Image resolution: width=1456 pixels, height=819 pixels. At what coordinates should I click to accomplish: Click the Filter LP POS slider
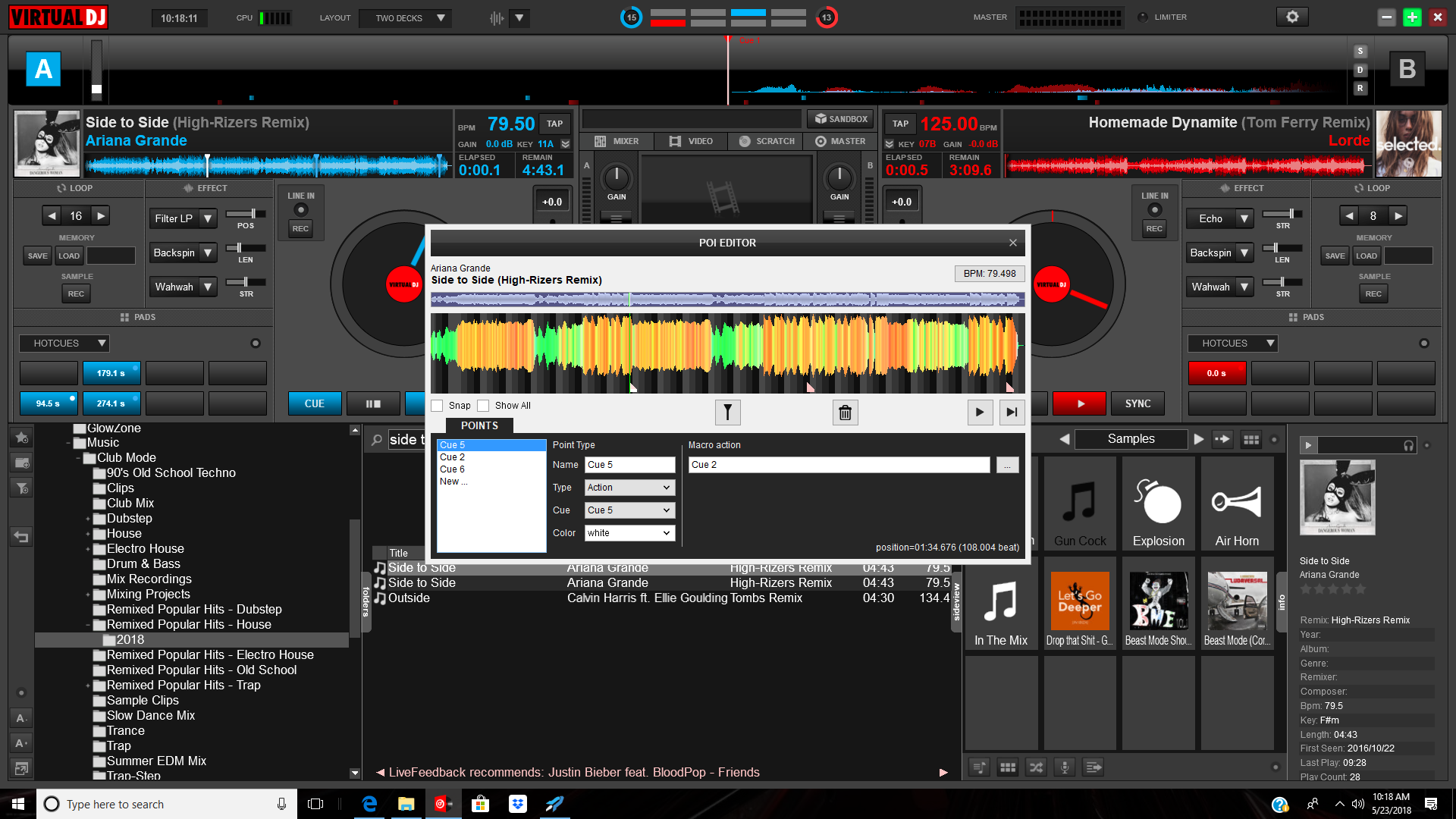click(246, 214)
